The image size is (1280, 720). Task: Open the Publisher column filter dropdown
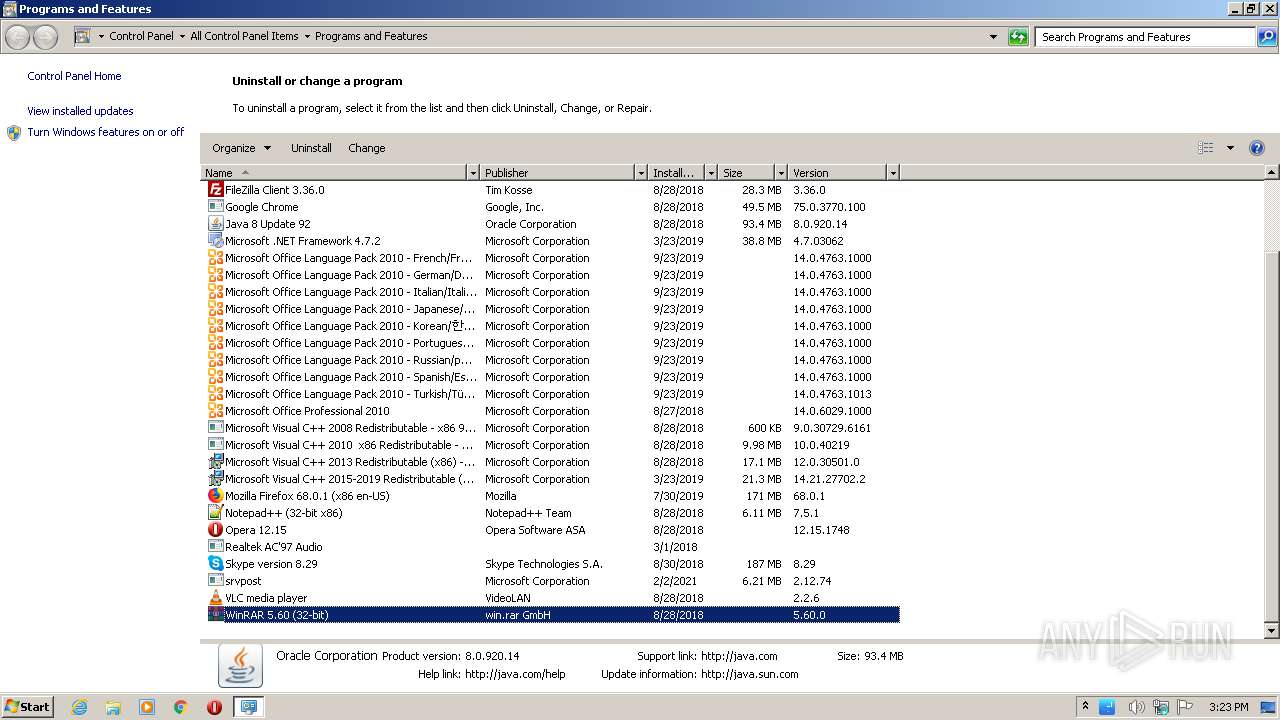pos(641,173)
